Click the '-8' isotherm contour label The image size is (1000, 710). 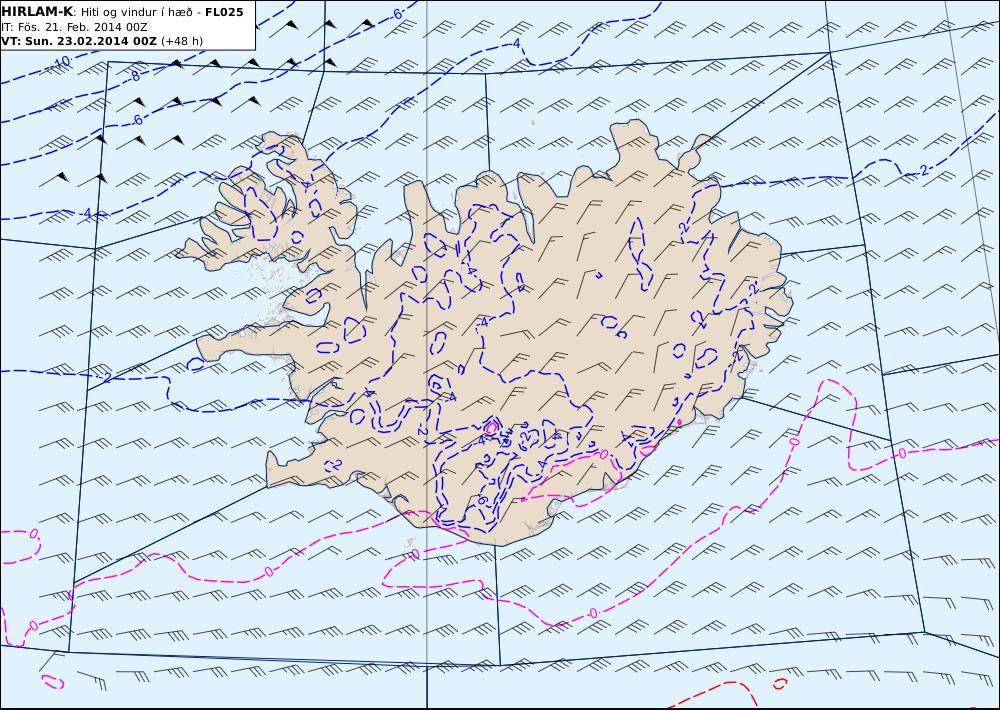(134, 76)
